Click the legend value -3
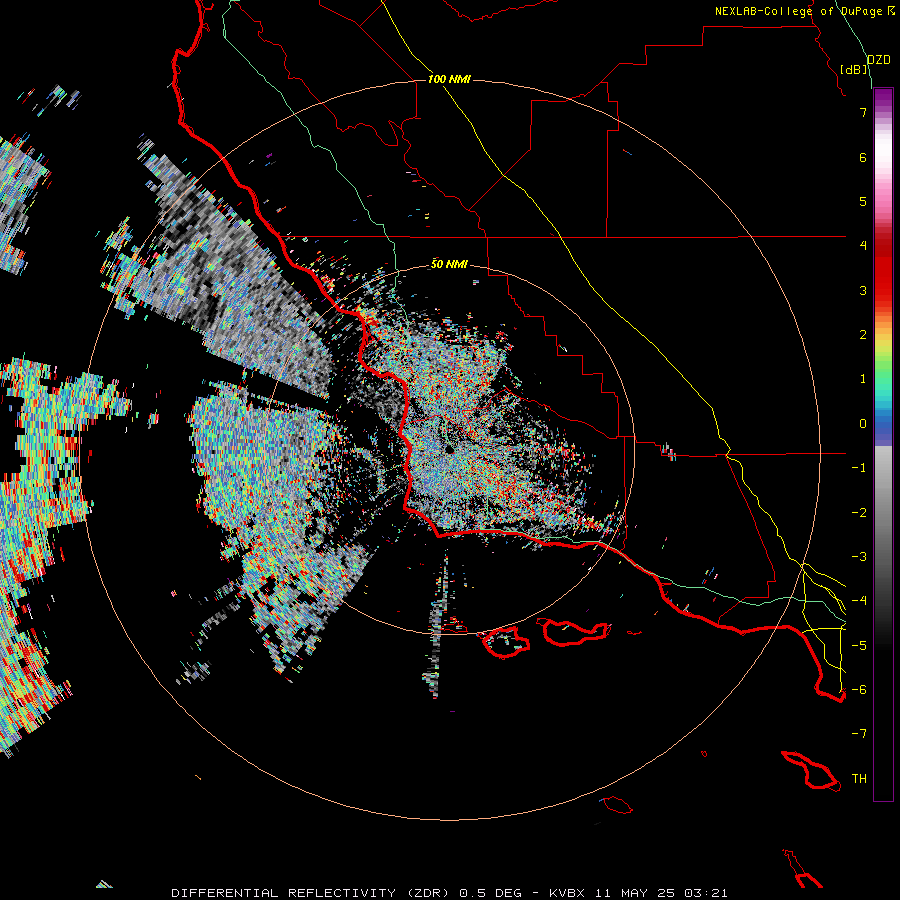 coord(859,557)
